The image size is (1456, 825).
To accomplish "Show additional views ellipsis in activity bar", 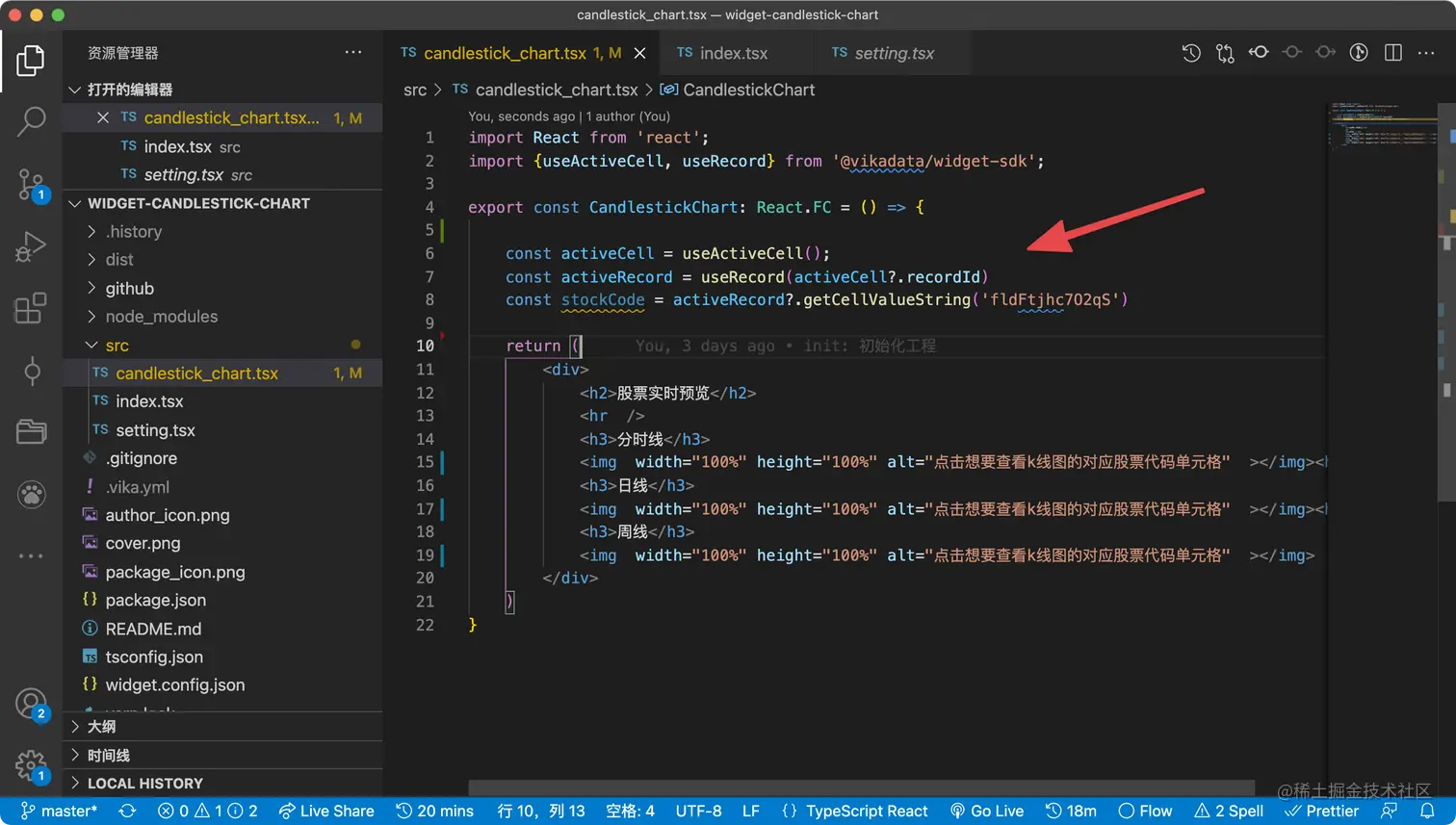I will 31,555.
